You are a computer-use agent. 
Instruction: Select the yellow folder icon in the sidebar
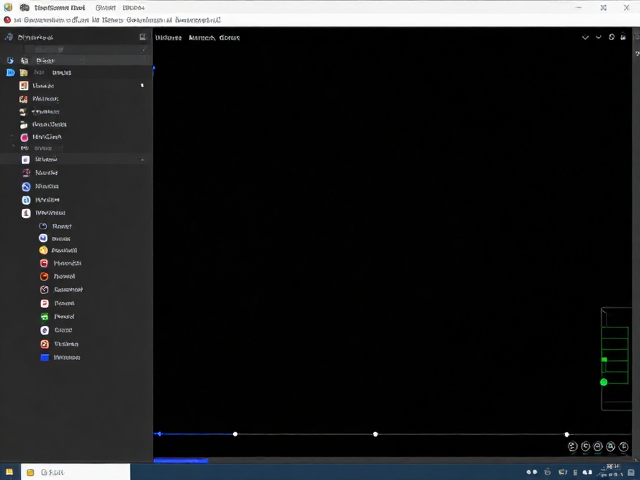pos(24,73)
